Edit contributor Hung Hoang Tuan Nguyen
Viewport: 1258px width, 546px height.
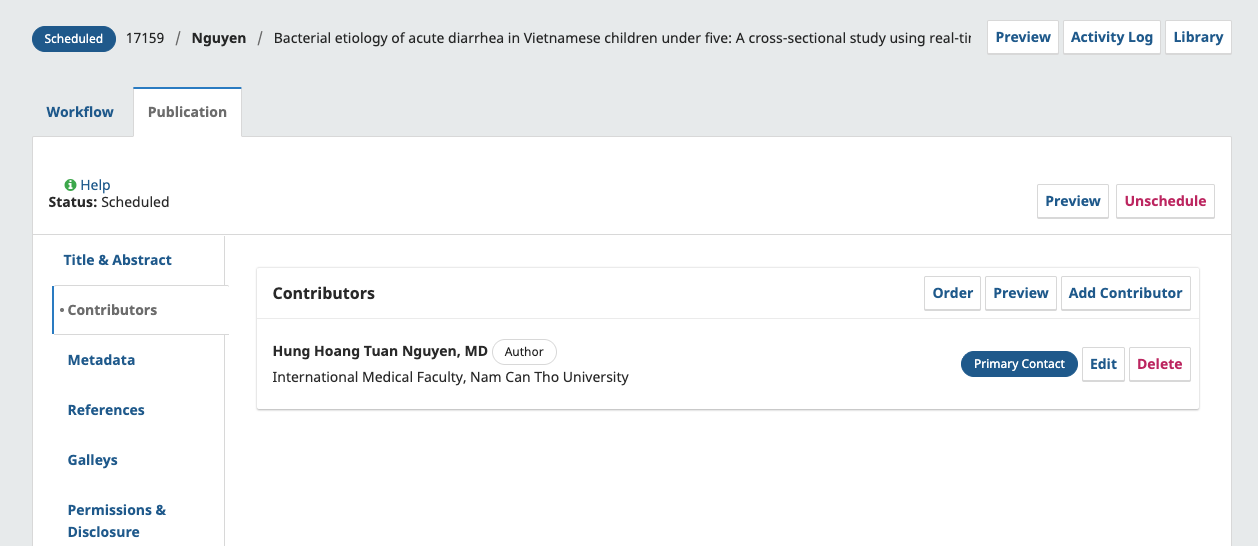pyautogui.click(x=1103, y=364)
